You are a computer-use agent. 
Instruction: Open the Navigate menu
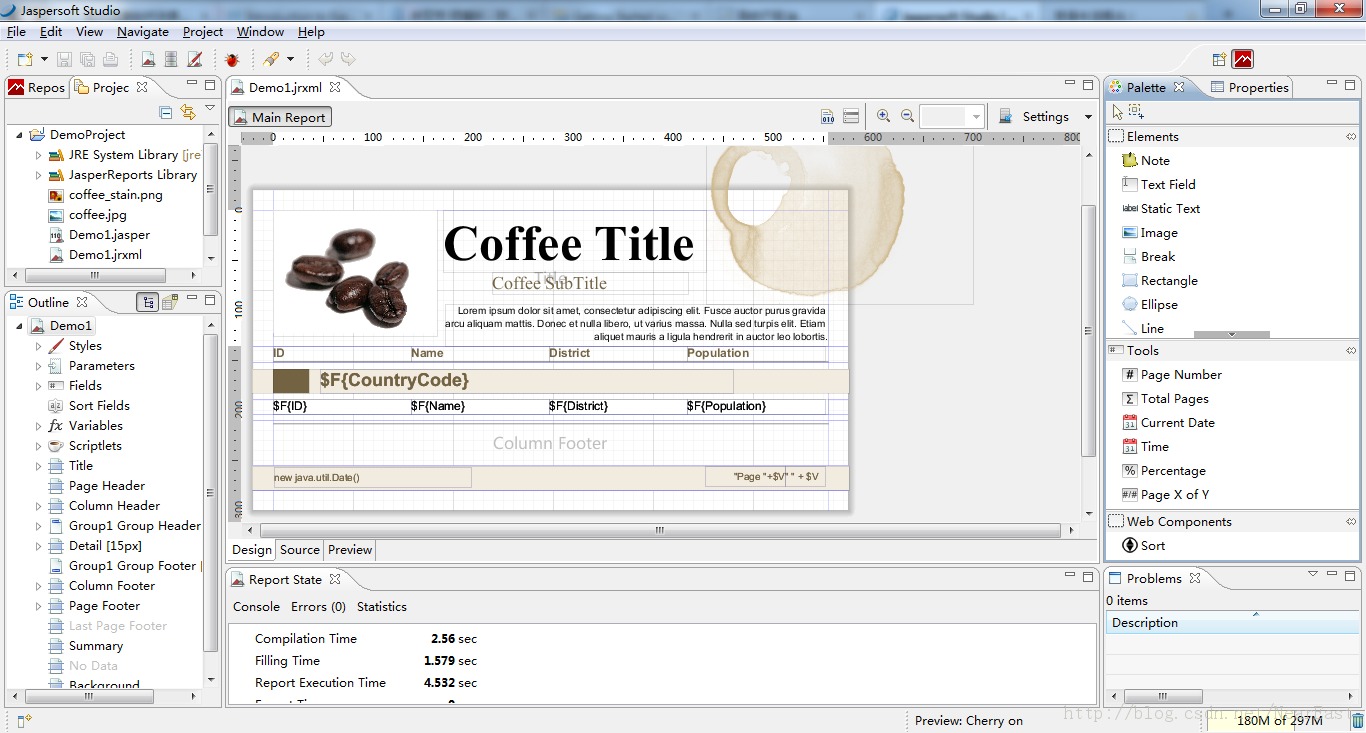click(x=142, y=31)
